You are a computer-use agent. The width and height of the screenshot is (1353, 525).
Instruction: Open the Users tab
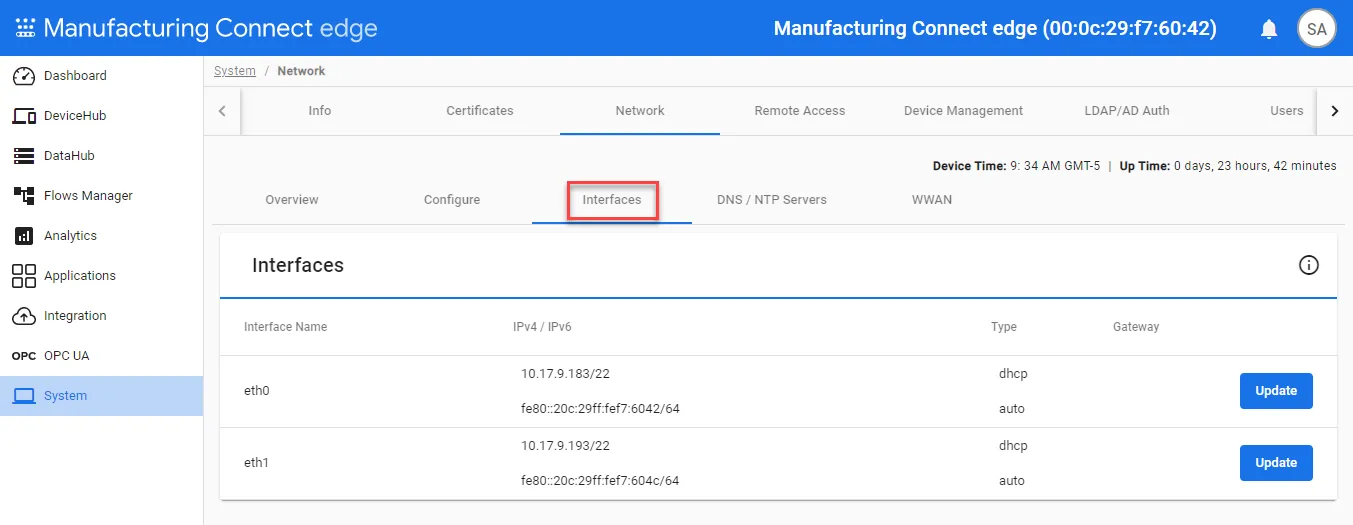coord(1286,111)
